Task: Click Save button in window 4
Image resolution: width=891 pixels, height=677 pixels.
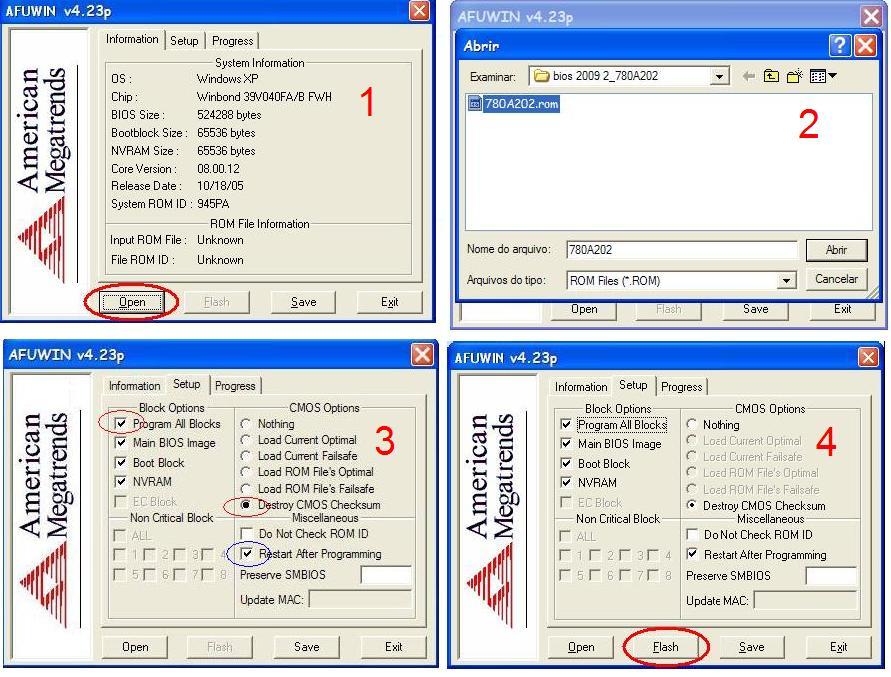Action: coord(751,647)
